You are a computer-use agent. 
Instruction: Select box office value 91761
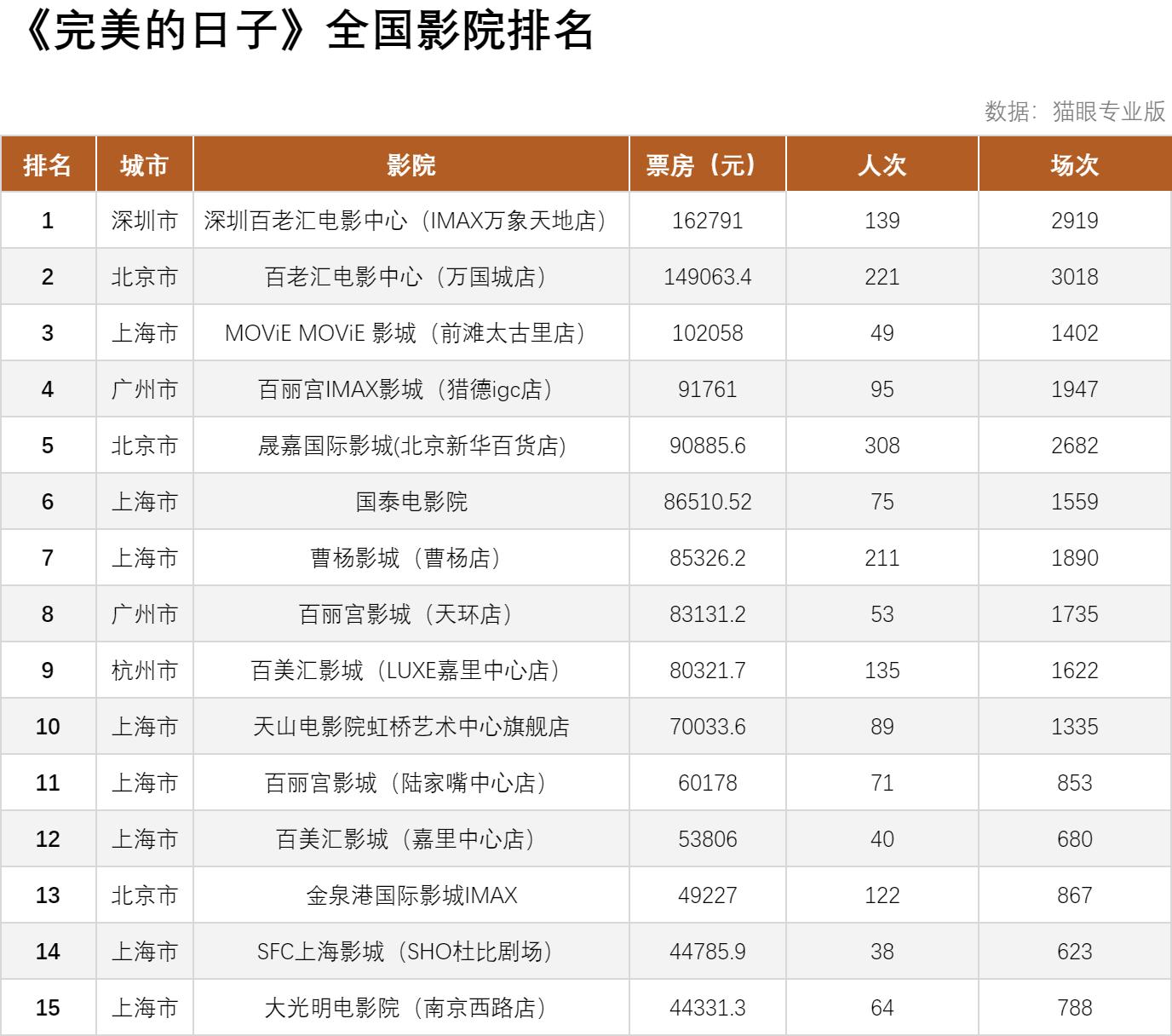(708, 389)
